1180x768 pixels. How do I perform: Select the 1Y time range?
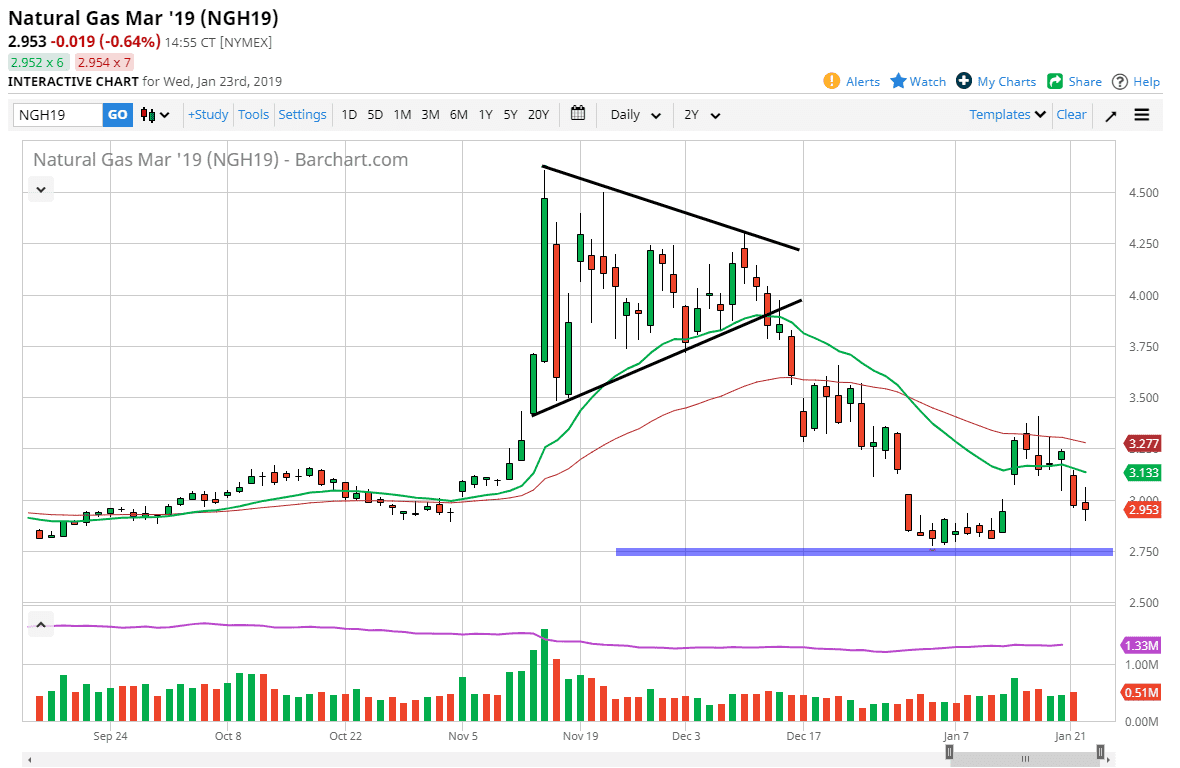pos(485,115)
